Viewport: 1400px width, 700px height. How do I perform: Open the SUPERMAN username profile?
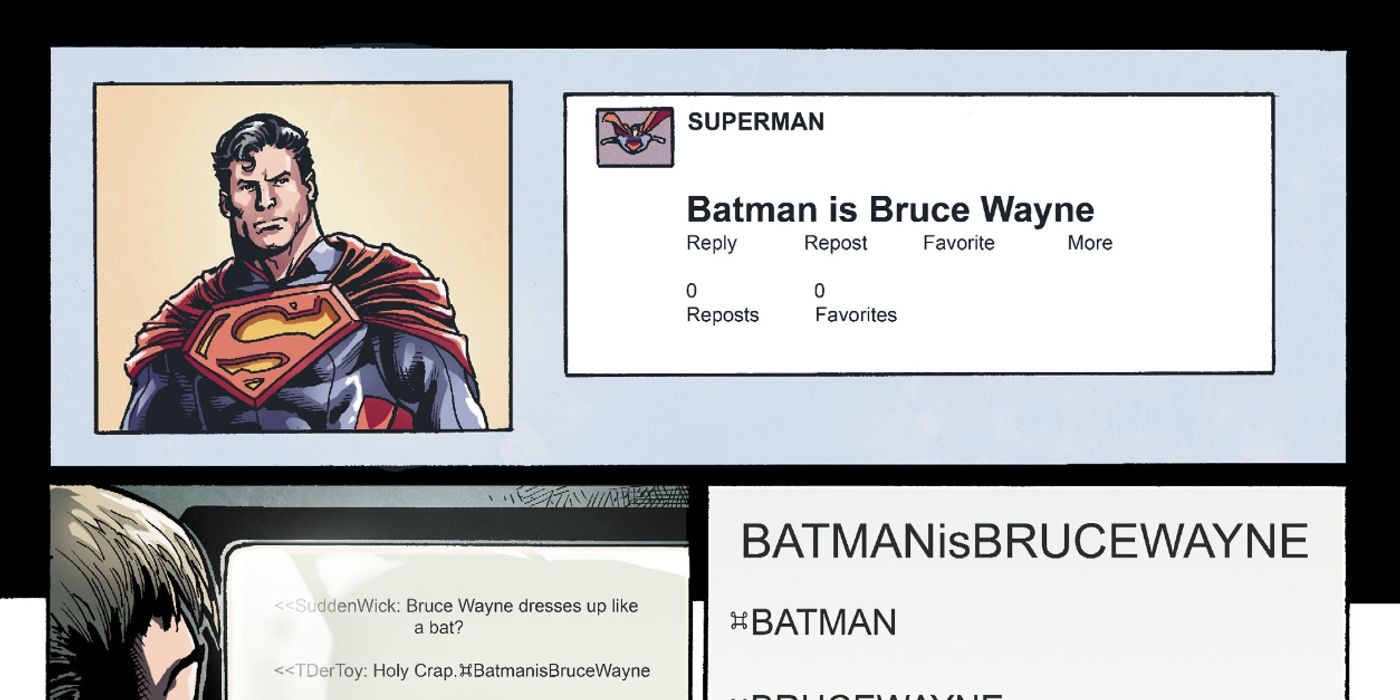756,122
